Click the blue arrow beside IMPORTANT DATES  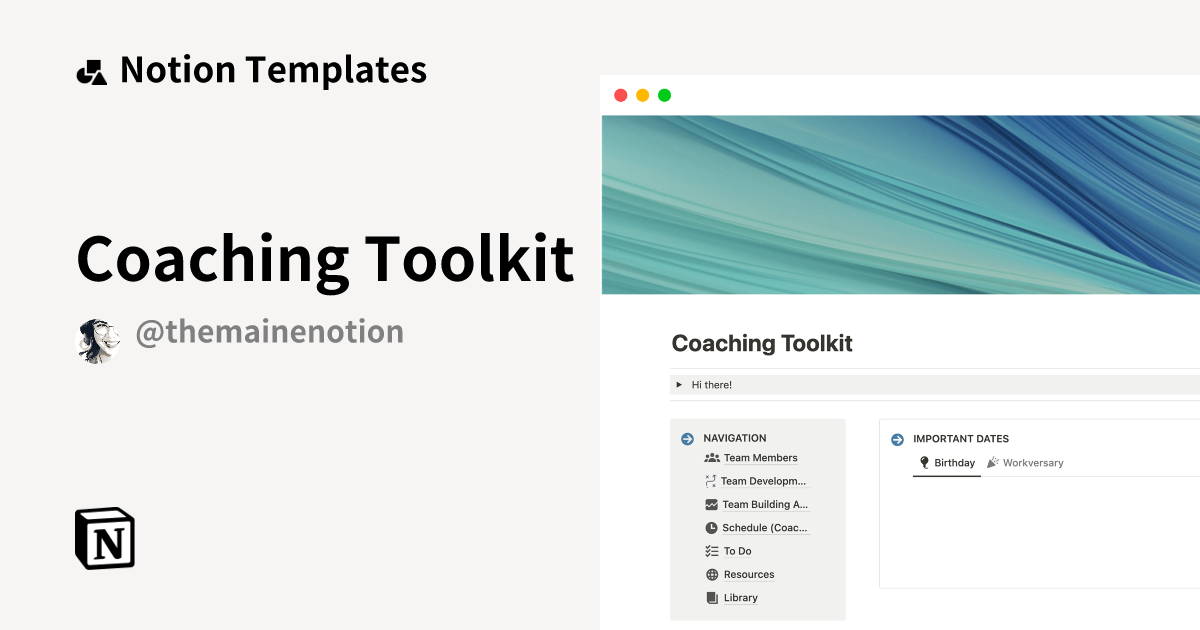pyautogui.click(x=896, y=439)
